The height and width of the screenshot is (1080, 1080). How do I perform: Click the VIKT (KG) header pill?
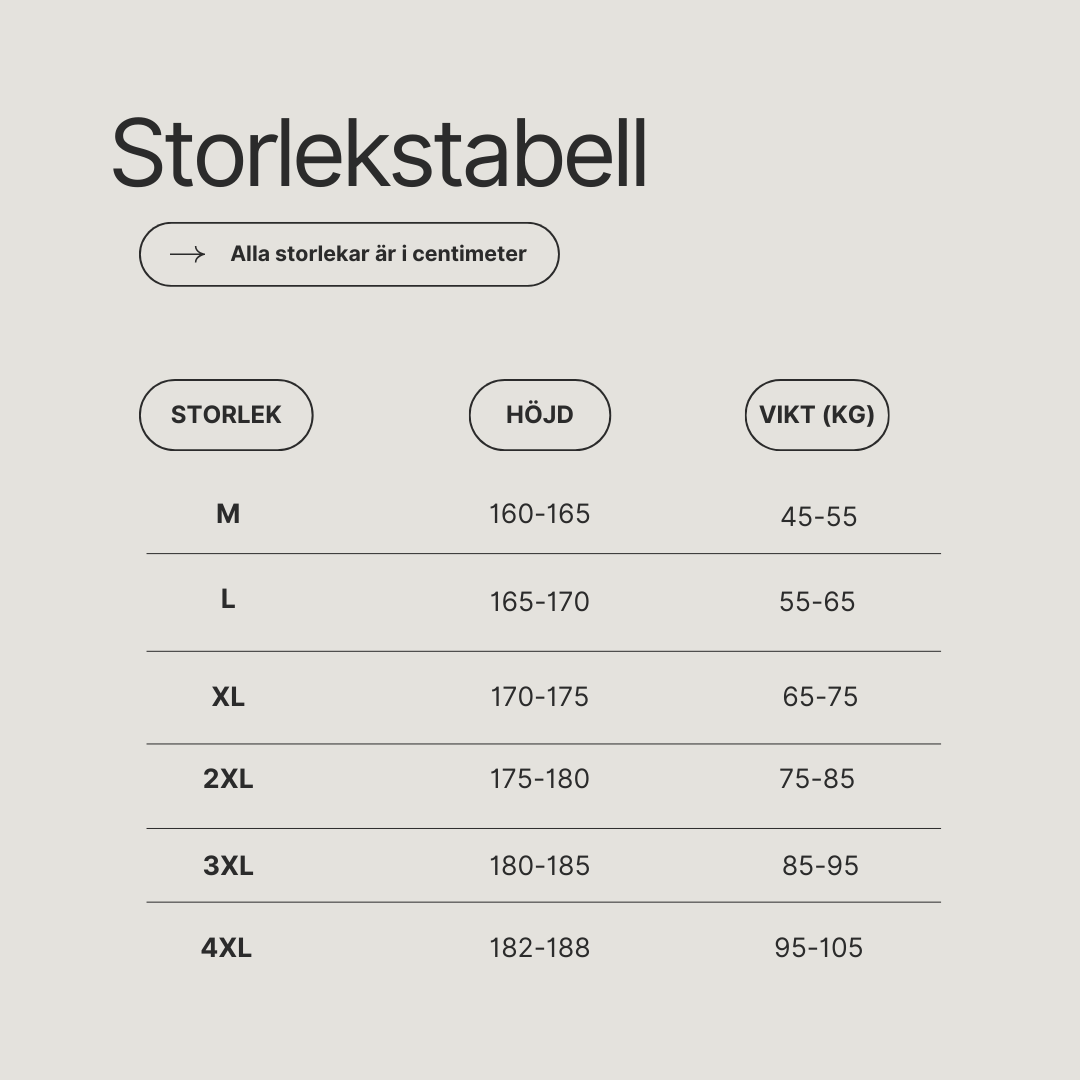pos(817,415)
